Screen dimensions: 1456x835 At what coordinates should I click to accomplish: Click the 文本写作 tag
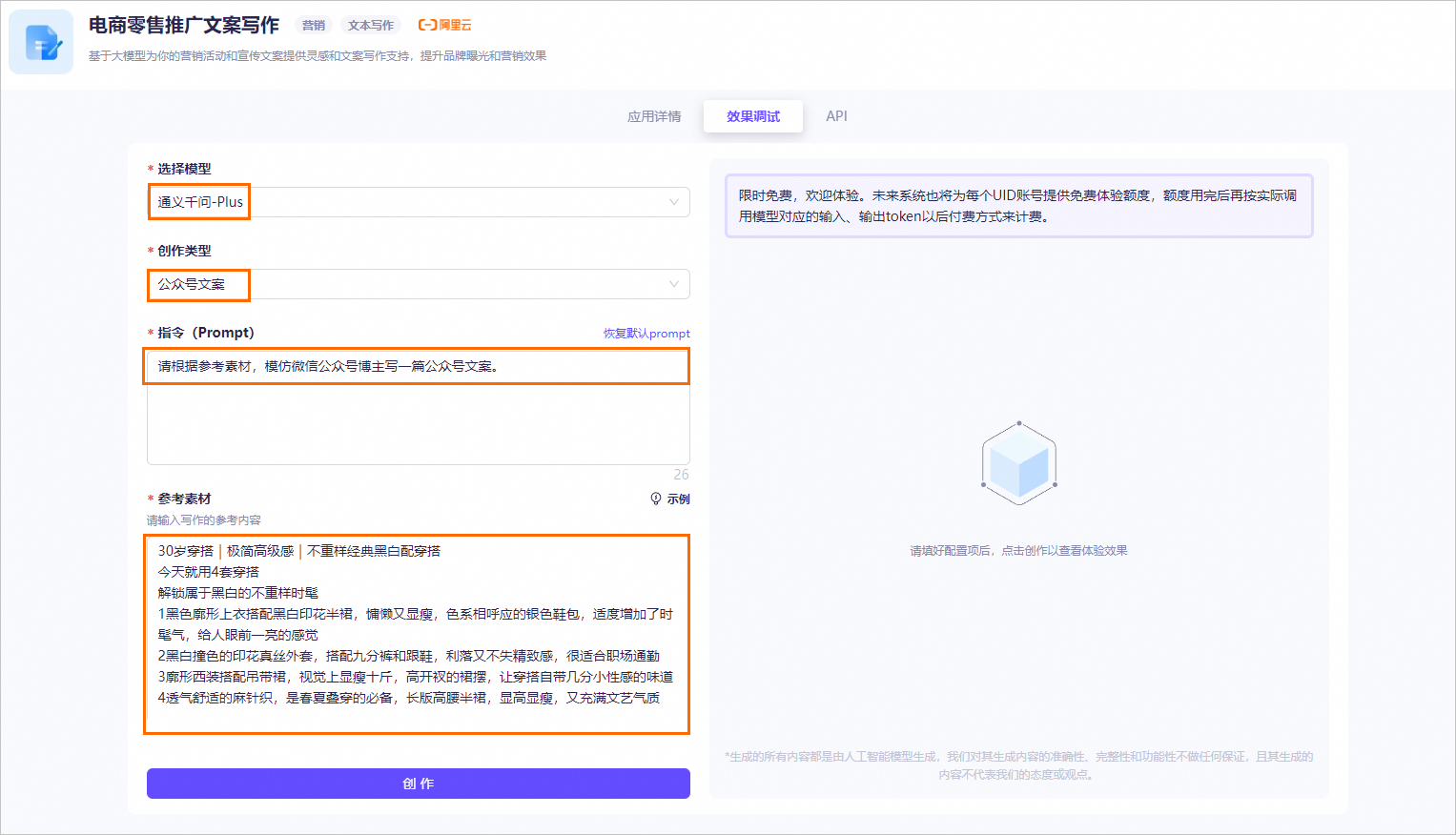click(371, 26)
